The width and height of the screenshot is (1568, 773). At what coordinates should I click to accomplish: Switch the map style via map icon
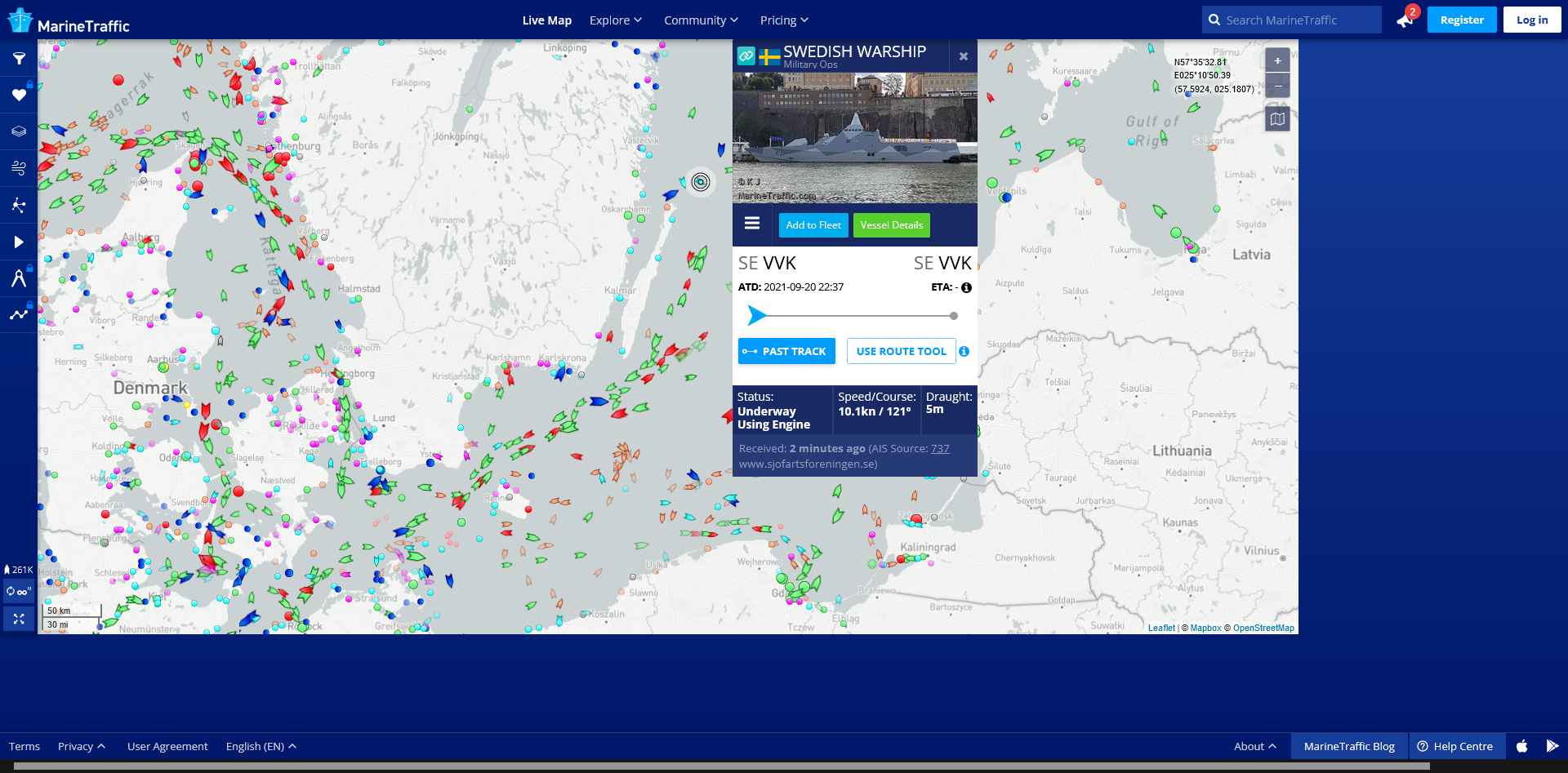(1277, 119)
